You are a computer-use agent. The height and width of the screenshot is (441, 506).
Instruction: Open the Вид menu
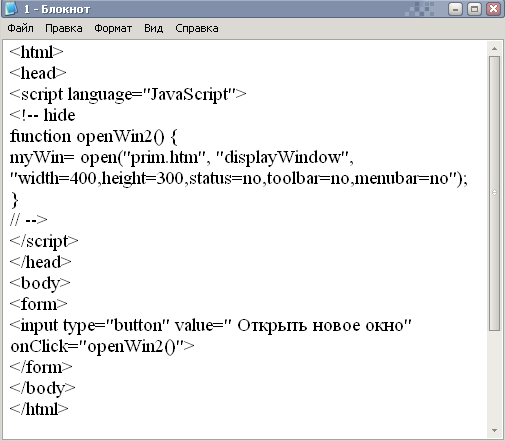click(x=153, y=28)
